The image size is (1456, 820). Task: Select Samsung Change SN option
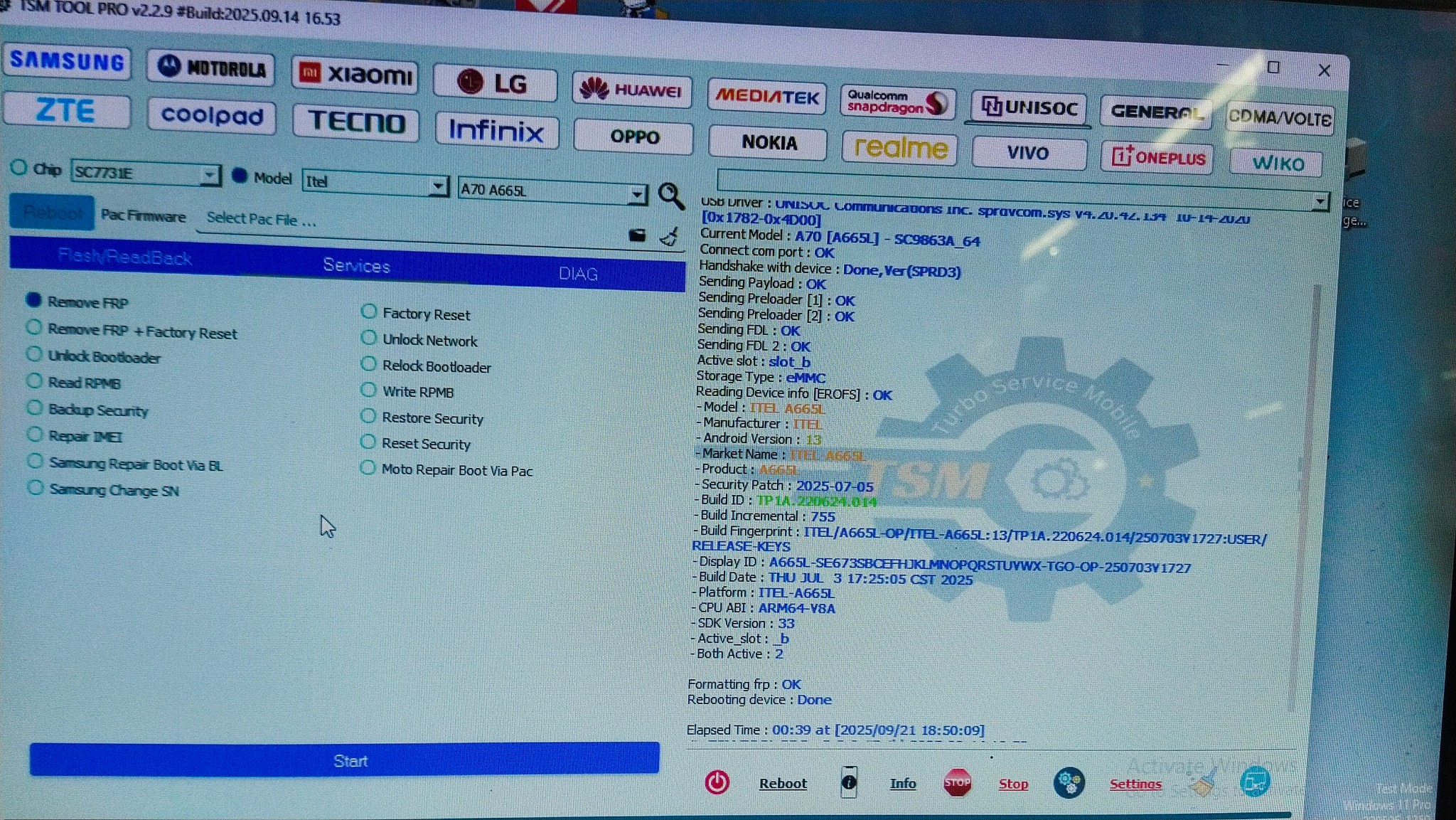(x=35, y=487)
